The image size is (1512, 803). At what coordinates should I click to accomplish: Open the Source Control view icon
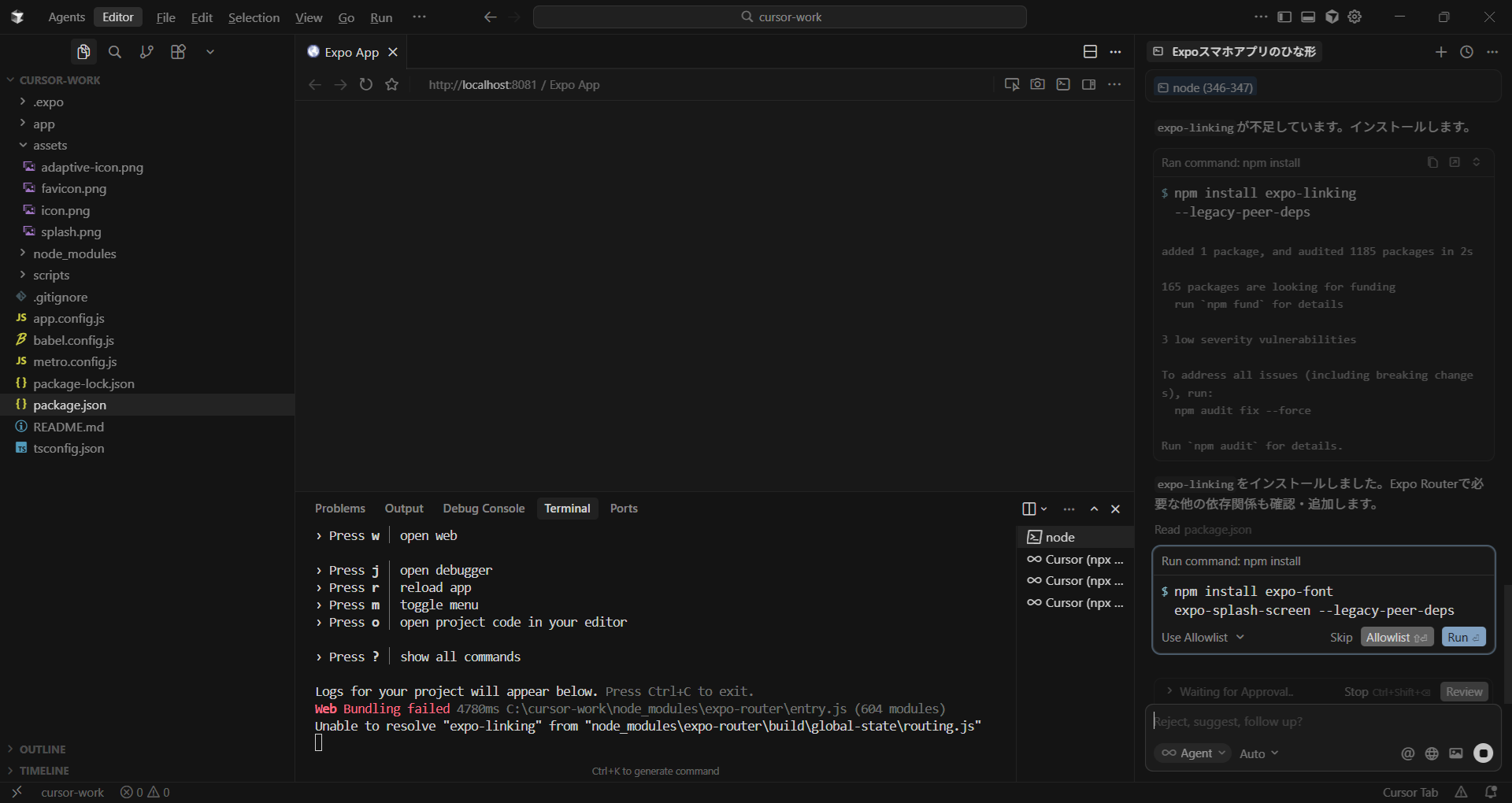pos(146,52)
